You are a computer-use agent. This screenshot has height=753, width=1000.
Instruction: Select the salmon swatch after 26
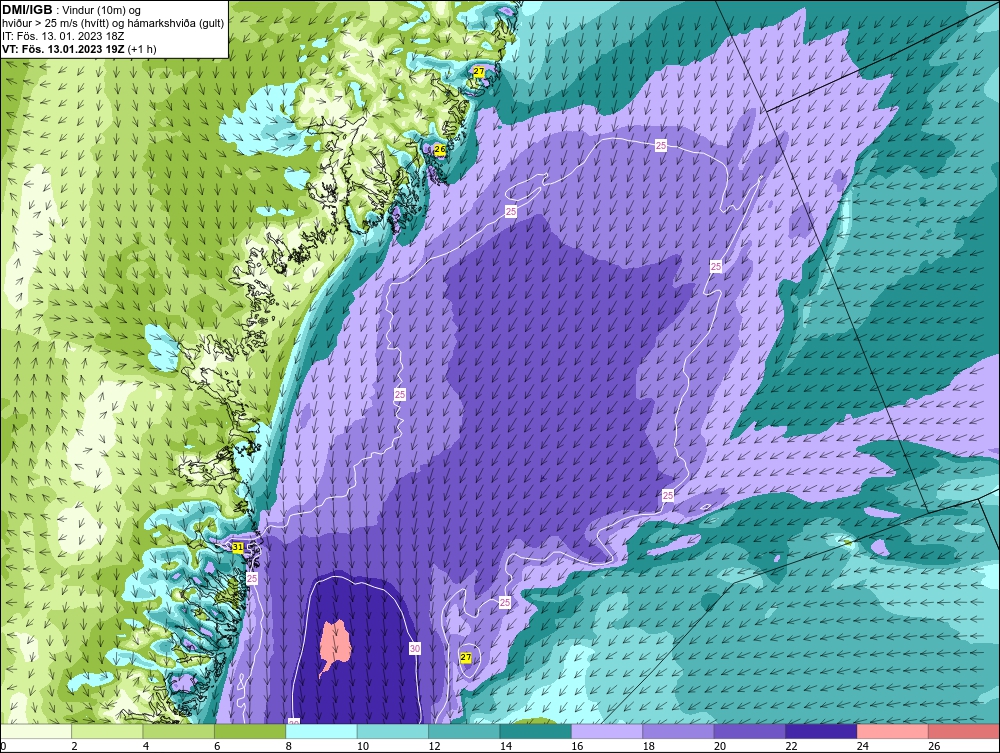point(964,731)
